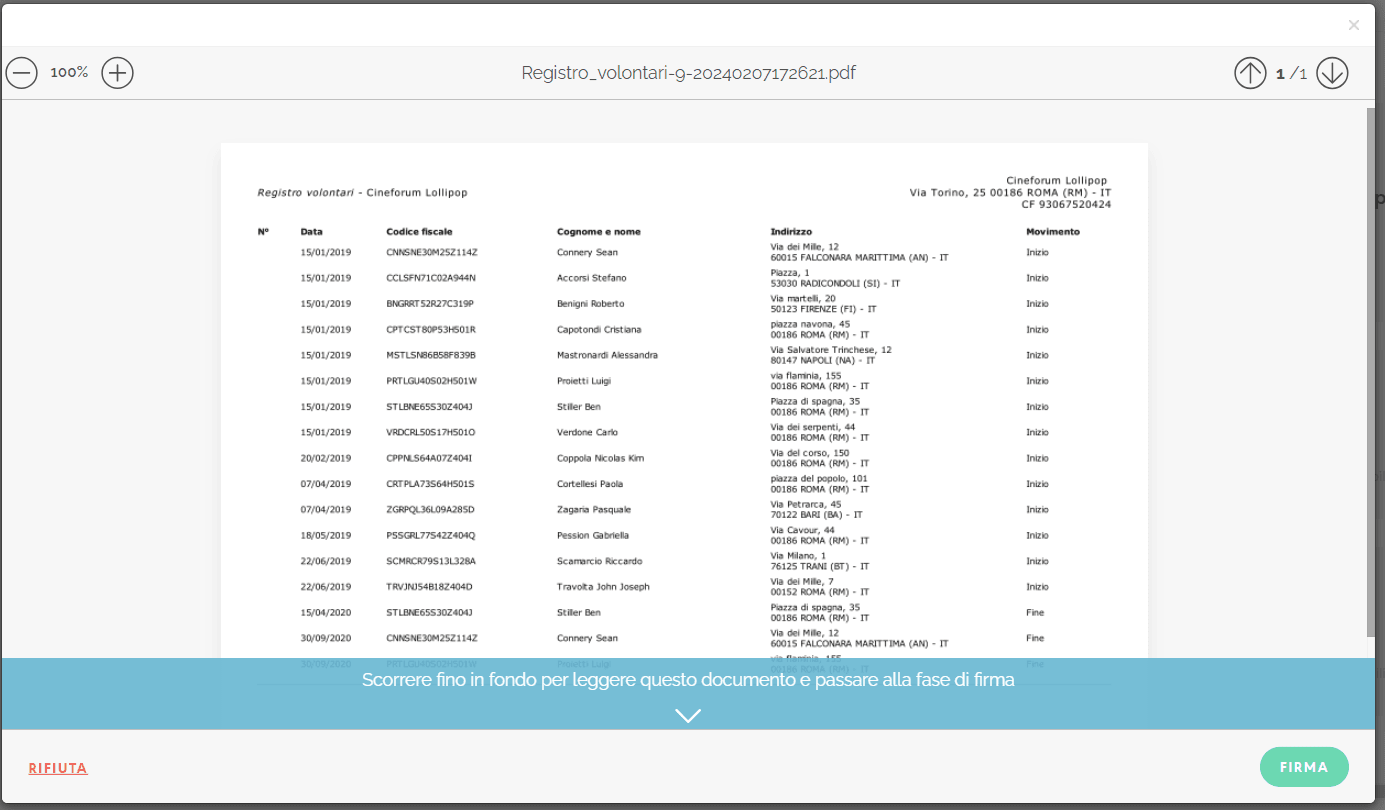
Task: Click the RIFIUTA link to reject document
Action: 58,768
